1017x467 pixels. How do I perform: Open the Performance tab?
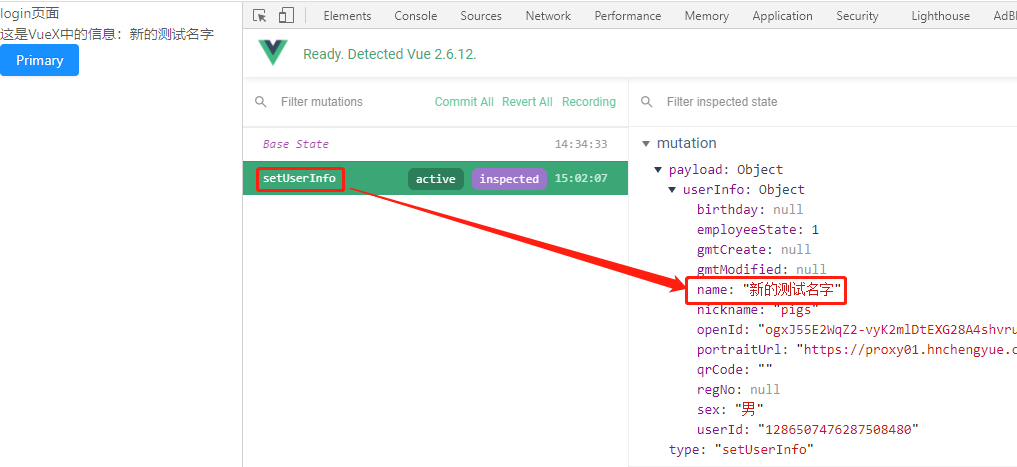pyautogui.click(x=628, y=16)
